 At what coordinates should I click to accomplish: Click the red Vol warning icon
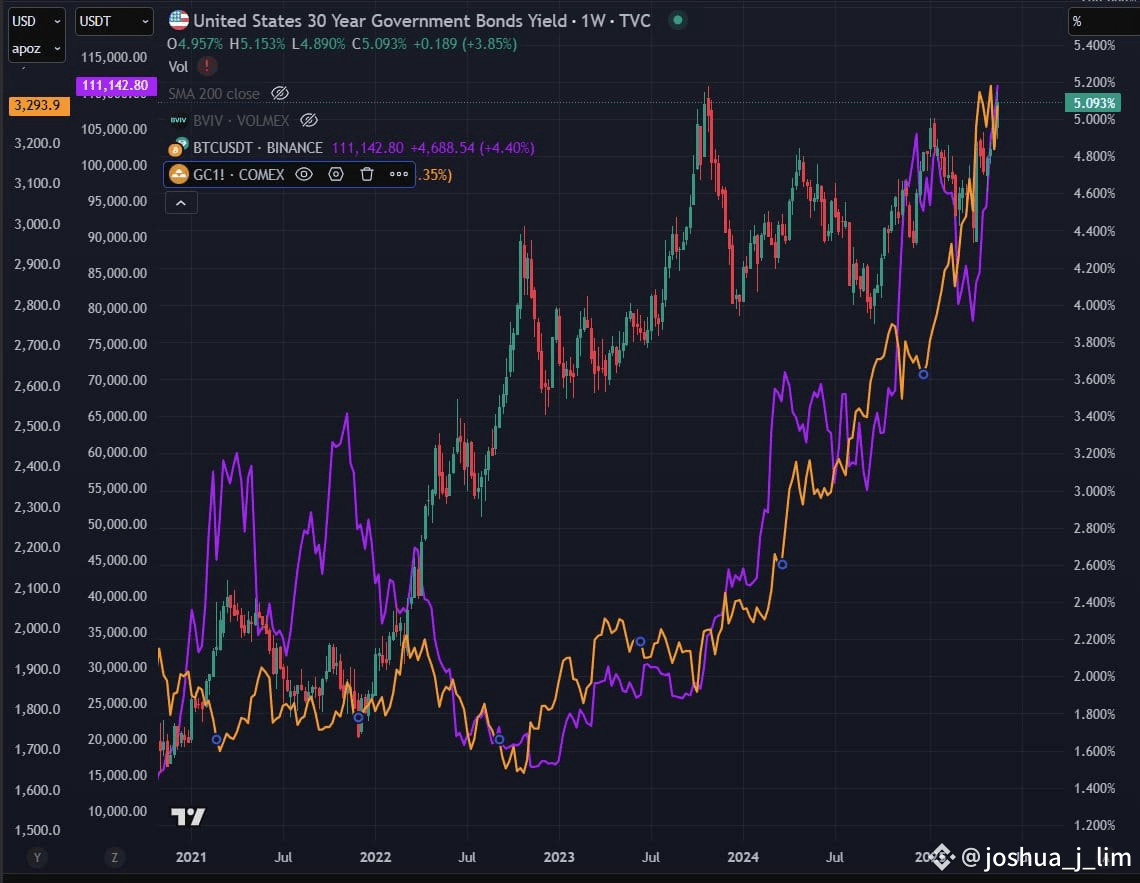tap(207, 66)
